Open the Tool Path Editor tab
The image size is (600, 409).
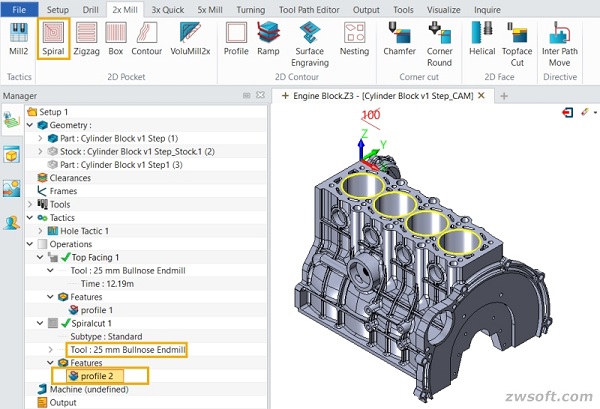(x=309, y=10)
